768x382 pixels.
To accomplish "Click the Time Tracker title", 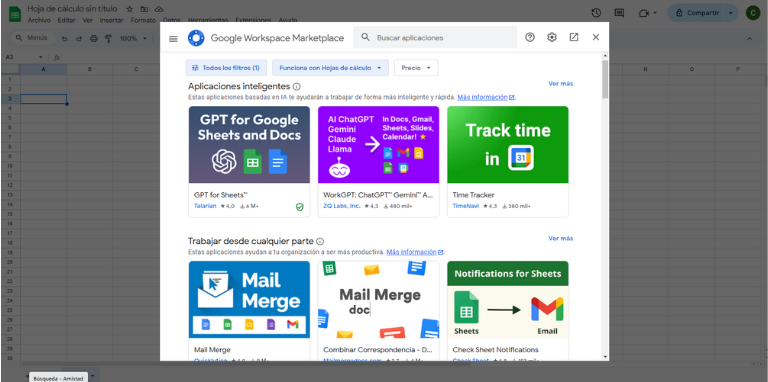I will coord(473,195).
